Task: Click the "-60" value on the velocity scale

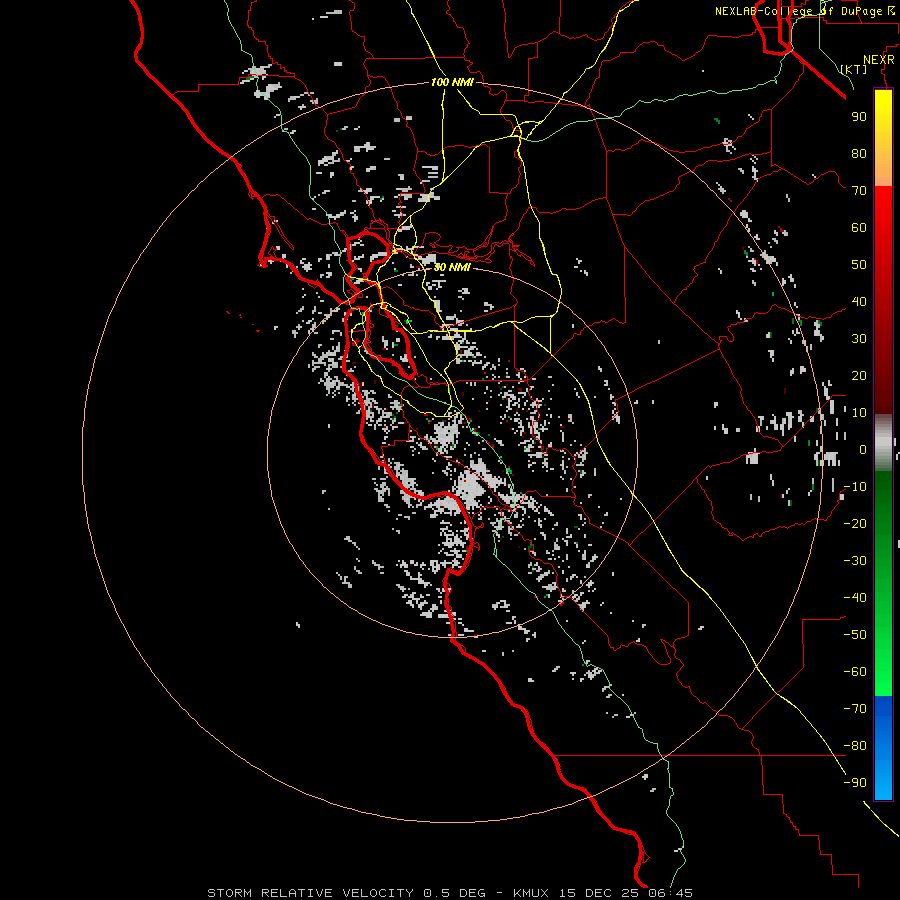Action: click(855, 672)
